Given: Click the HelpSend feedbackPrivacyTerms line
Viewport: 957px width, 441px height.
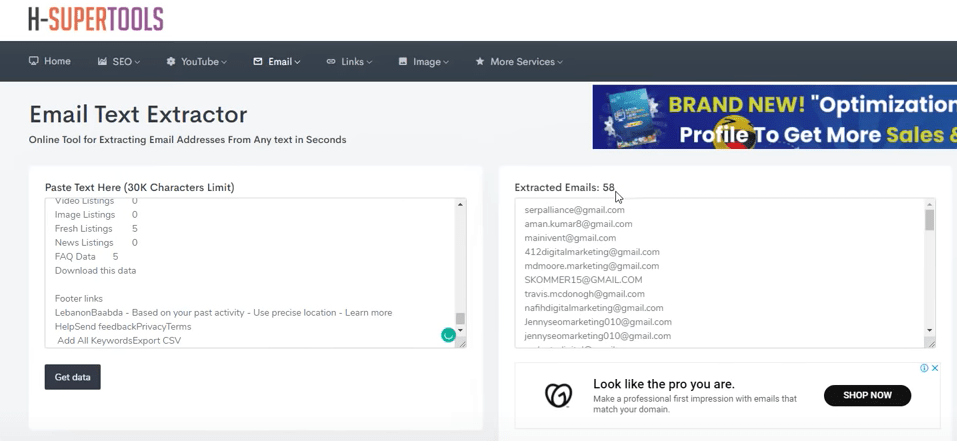Looking at the screenshot, I should [123, 327].
